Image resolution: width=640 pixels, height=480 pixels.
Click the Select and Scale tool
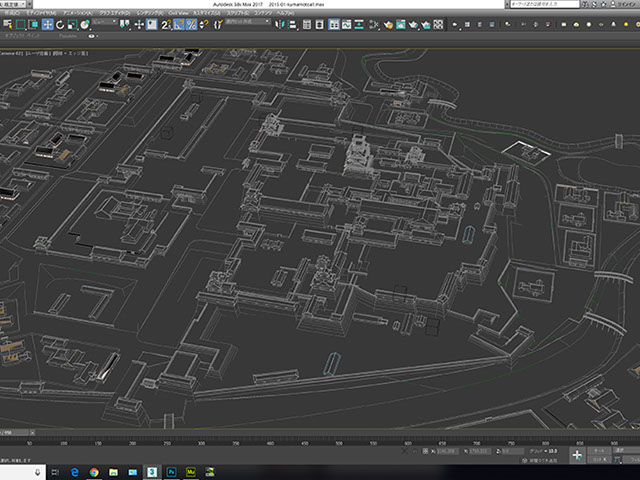tap(72, 25)
